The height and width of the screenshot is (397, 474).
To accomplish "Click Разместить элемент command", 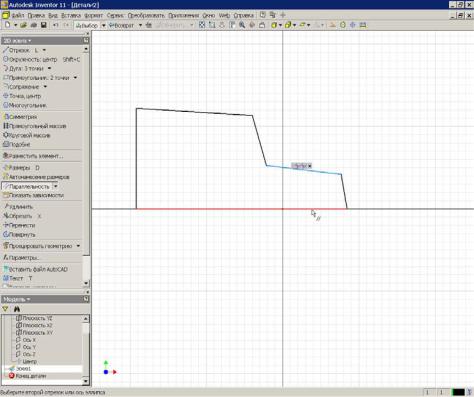I will pos(33,156).
